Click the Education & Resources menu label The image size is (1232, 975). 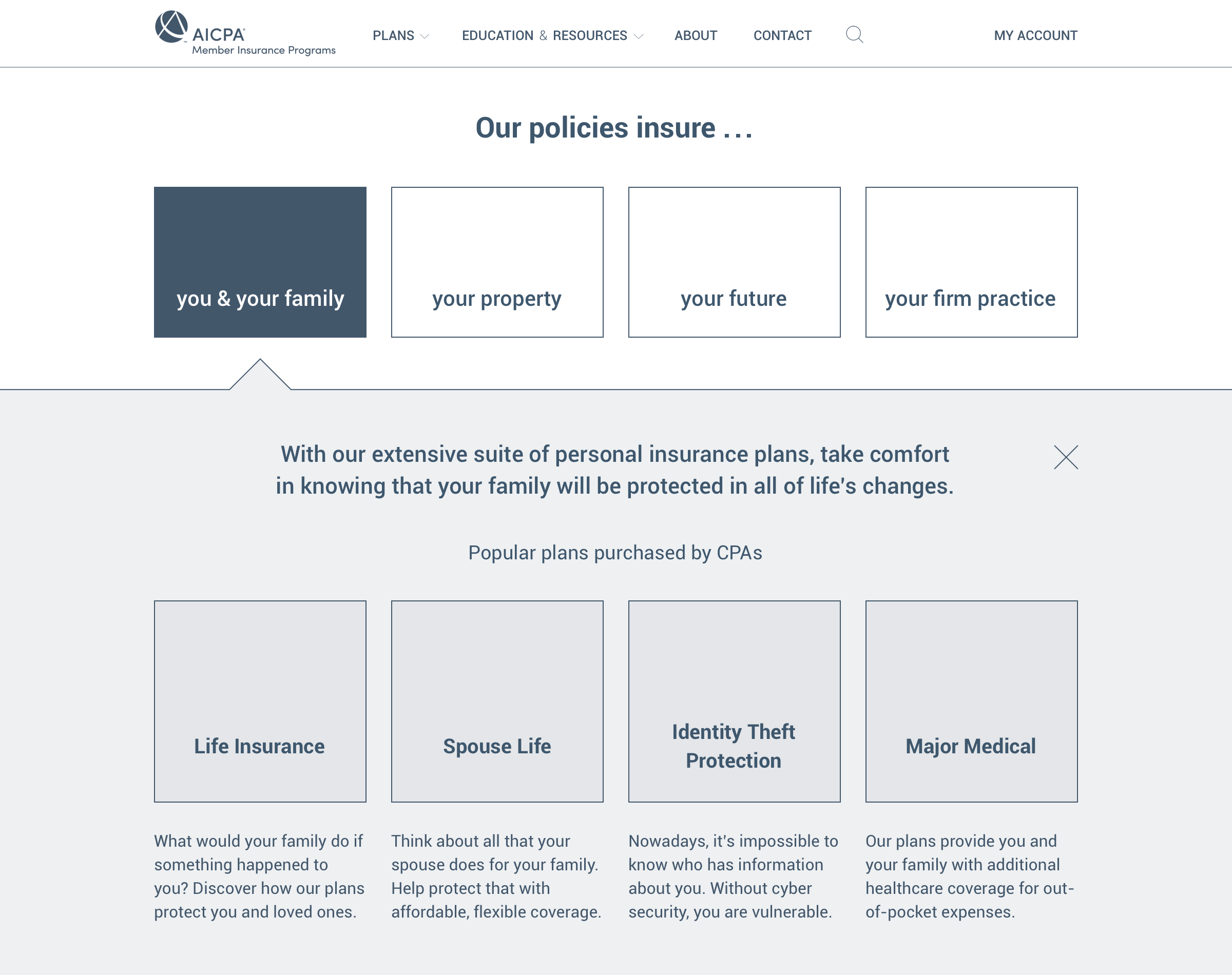(x=544, y=35)
